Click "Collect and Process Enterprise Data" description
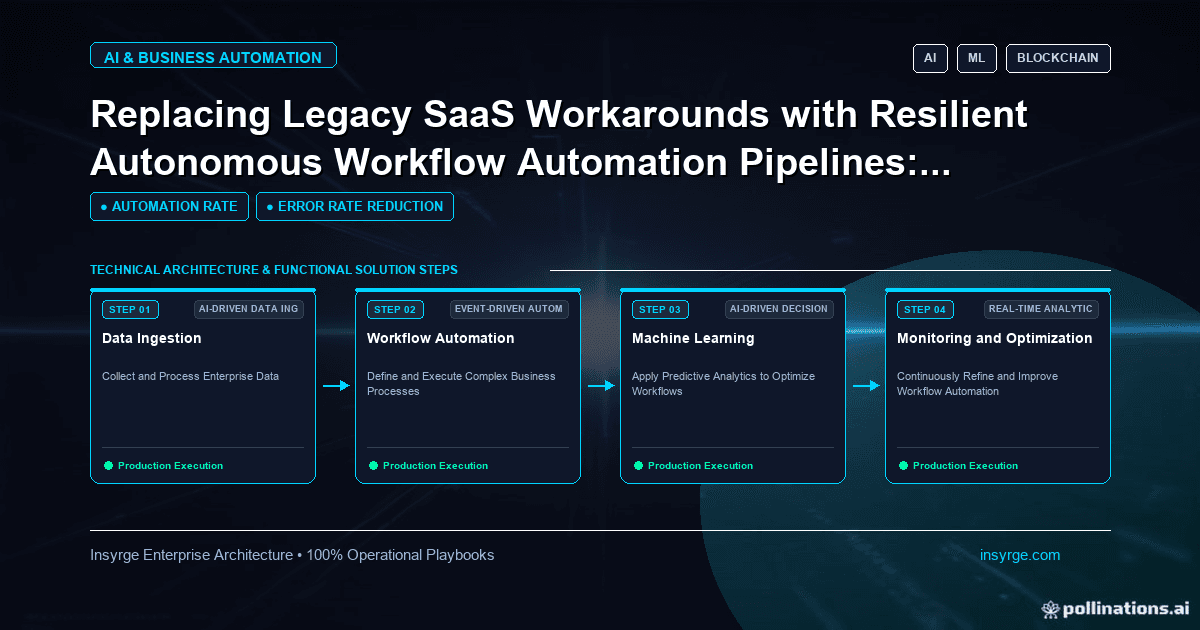The width and height of the screenshot is (1200, 630). [190, 377]
